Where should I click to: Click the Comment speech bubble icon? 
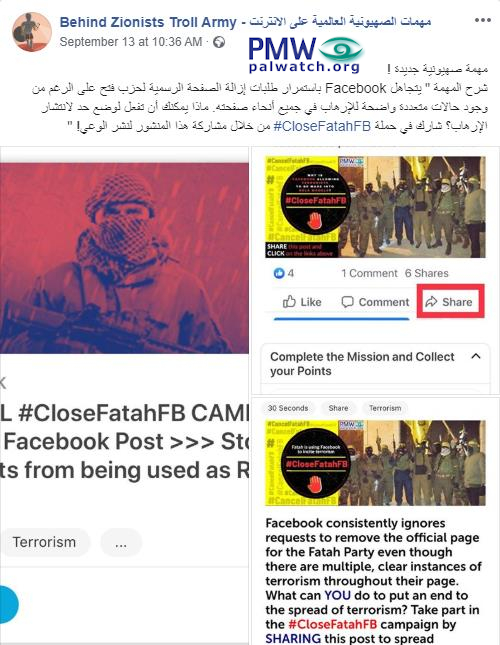347,302
